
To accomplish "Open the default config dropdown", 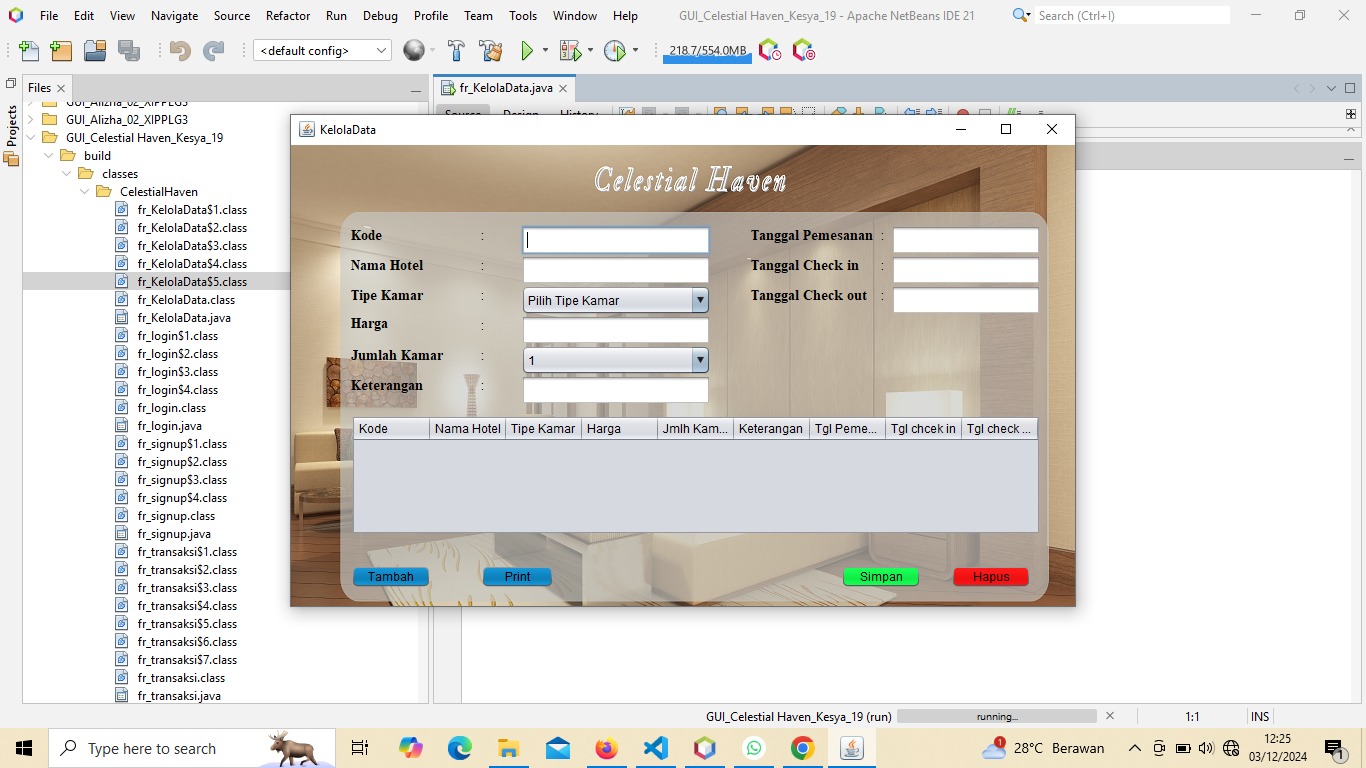I will click(x=322, y=51).
